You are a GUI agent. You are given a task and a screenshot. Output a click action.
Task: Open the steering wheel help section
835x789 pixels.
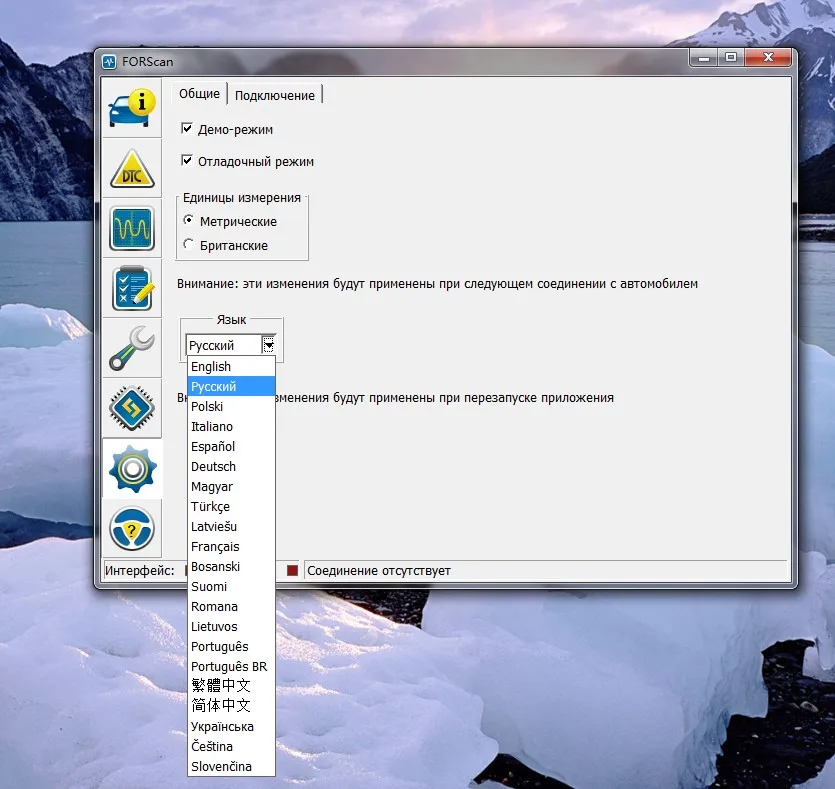pyautogui.click(x=132, y=529)
